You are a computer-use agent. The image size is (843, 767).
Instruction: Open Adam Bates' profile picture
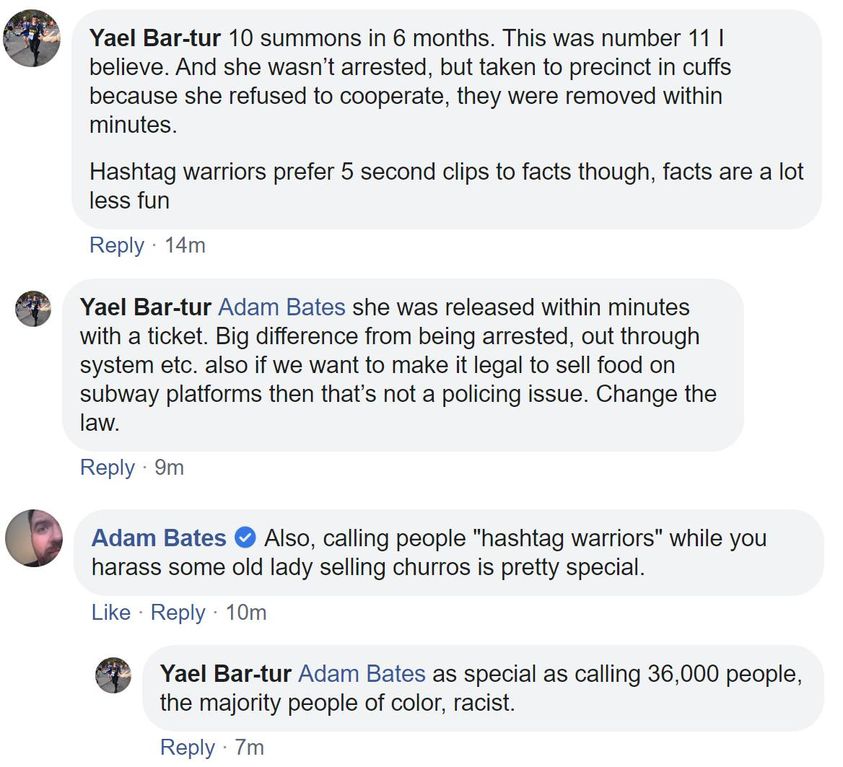click(34, 538)
